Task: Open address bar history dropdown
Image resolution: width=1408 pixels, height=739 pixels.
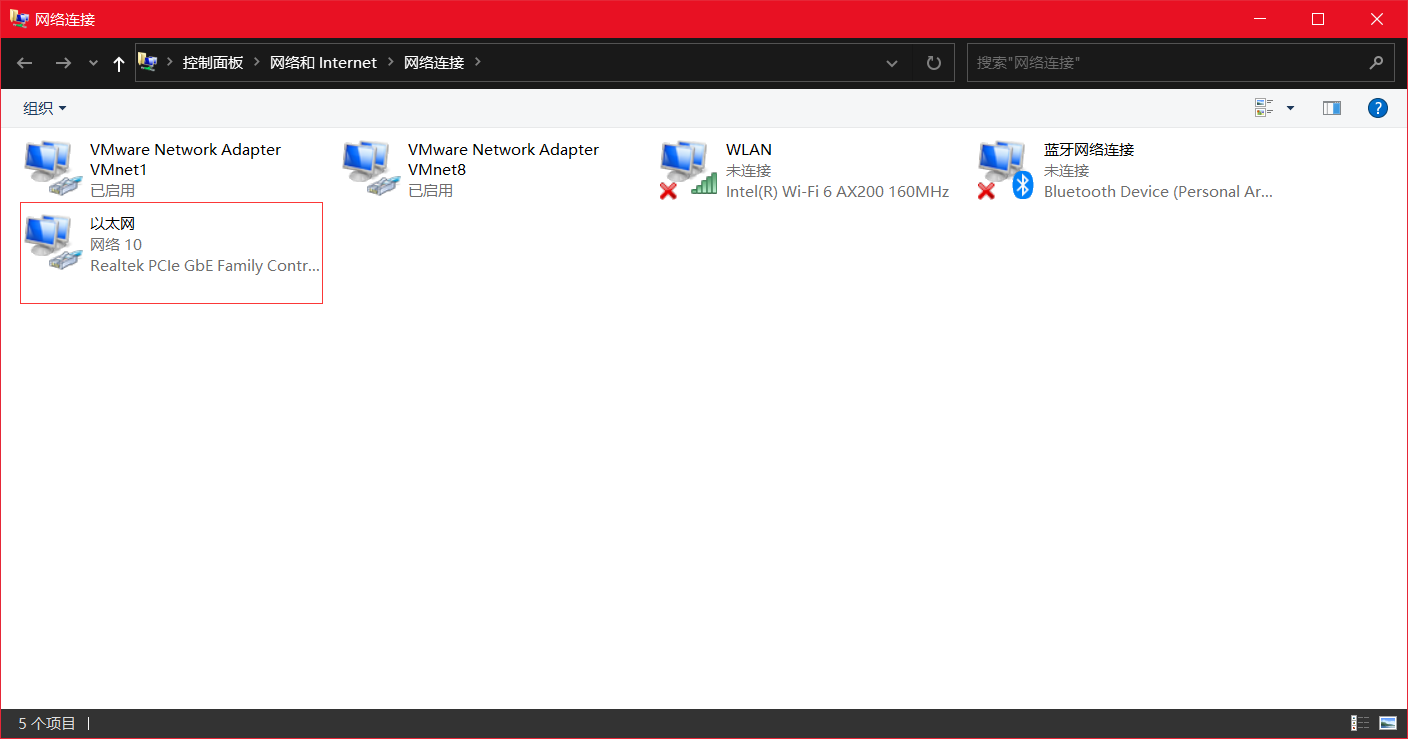Action: click(892, 63)
